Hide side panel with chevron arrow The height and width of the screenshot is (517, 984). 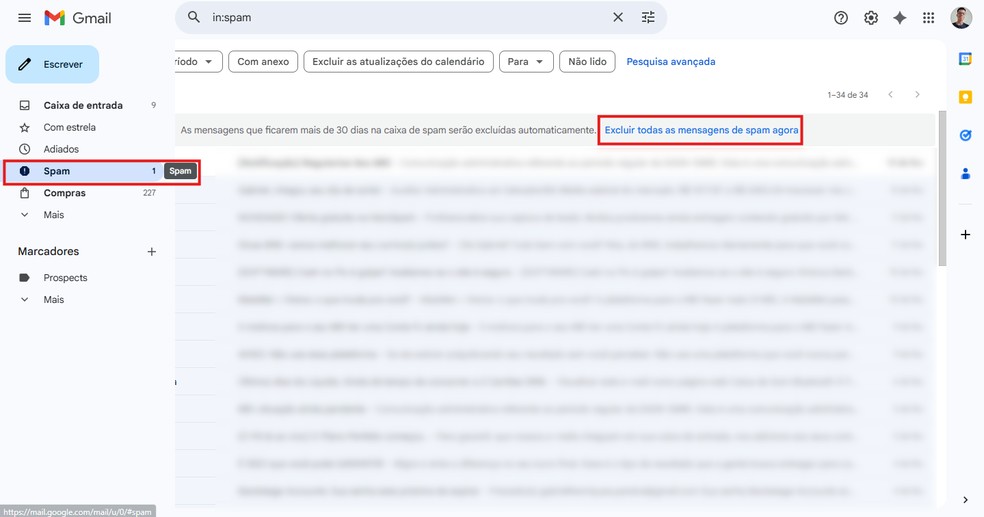click(965, 500)
